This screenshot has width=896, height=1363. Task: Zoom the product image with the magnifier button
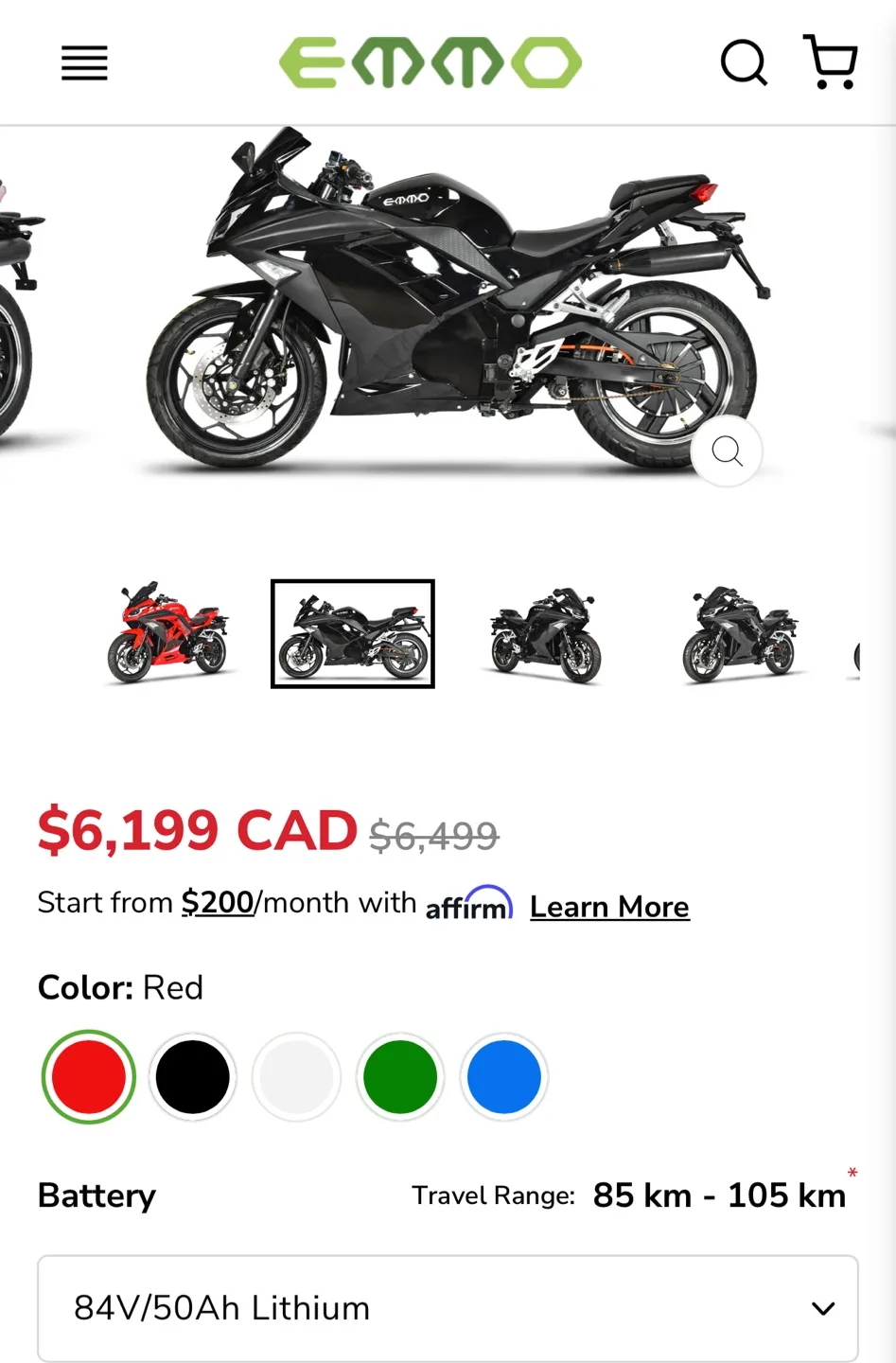[727, 451]
